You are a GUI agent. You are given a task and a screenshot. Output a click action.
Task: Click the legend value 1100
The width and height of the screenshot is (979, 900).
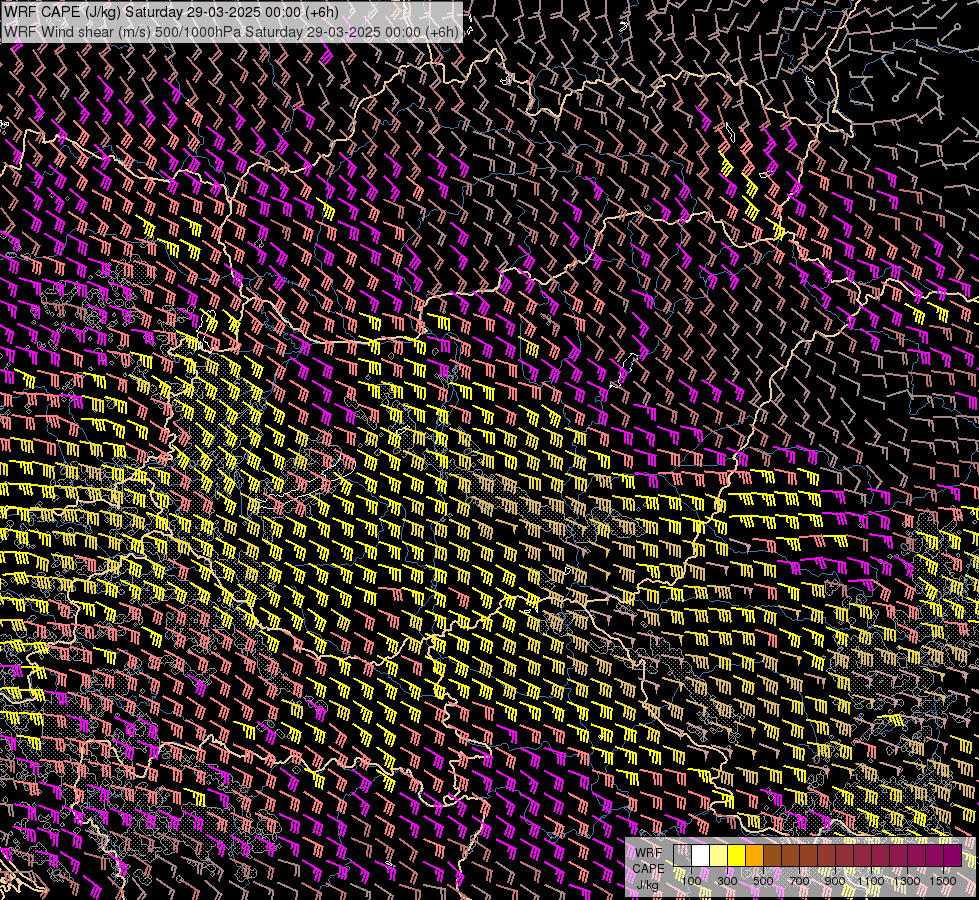(x=871, y=881)
